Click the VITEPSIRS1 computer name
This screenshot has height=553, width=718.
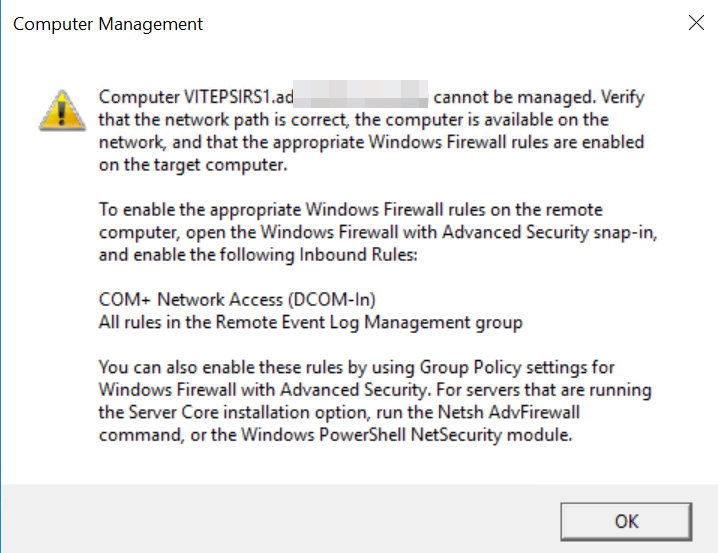pos(228,97)
